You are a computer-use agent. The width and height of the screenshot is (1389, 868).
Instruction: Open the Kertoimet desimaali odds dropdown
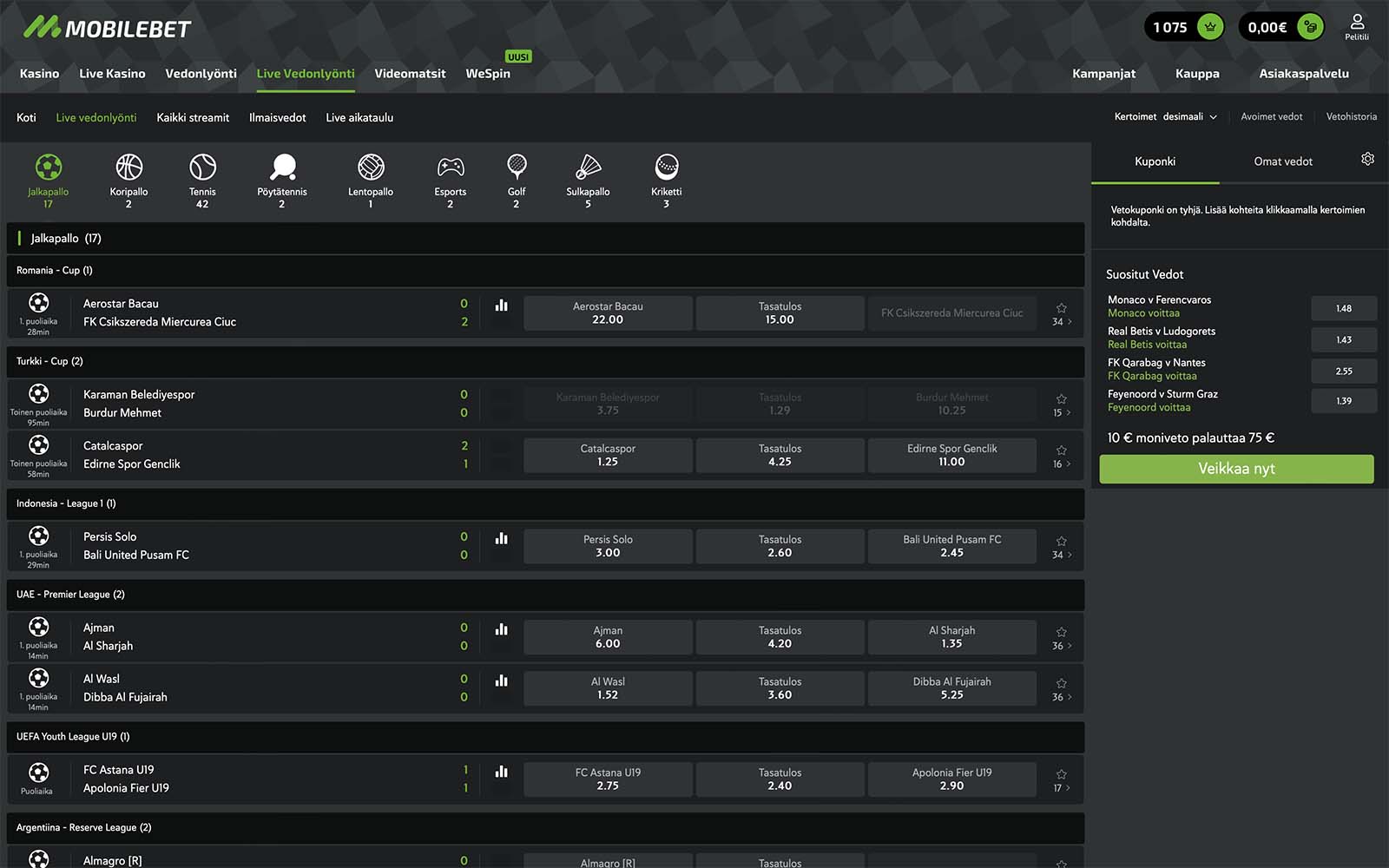click(x=1165, y=117)
